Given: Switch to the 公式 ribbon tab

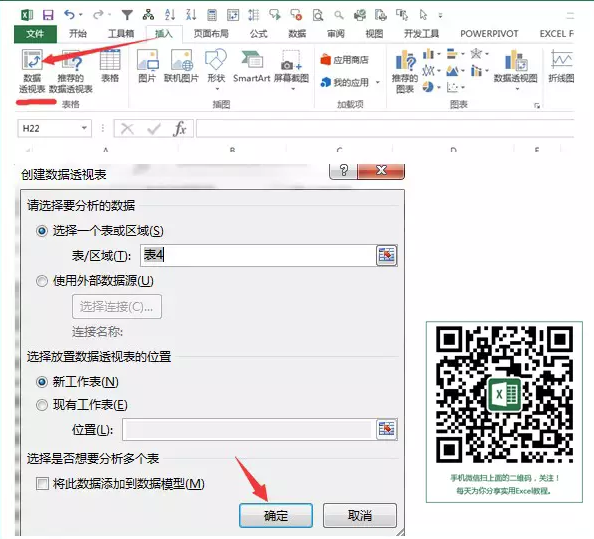Looking at the screenshot, I should [x=259, y=34].
